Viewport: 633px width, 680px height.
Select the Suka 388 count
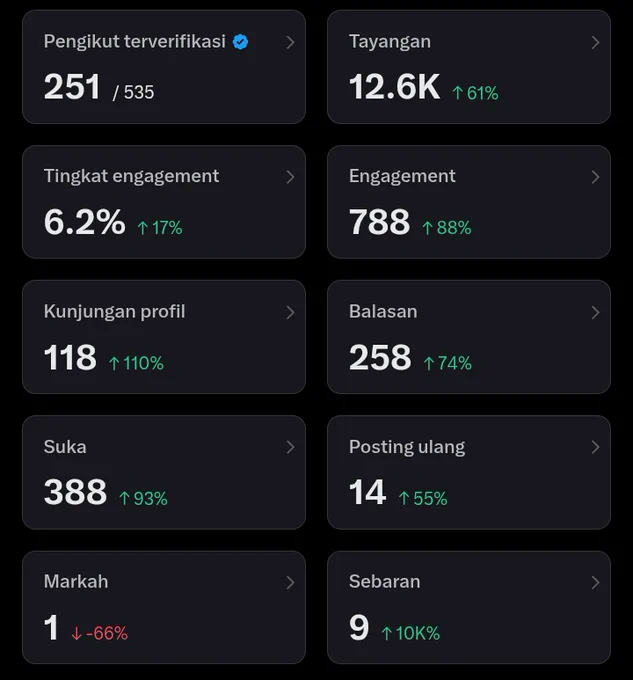click(75, 492)
